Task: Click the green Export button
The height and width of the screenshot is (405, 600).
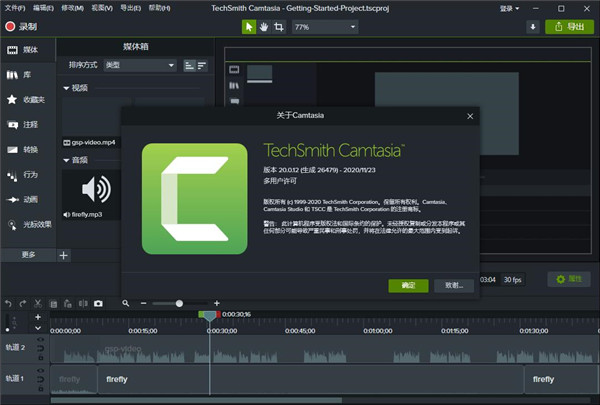Action: [570, 27]
